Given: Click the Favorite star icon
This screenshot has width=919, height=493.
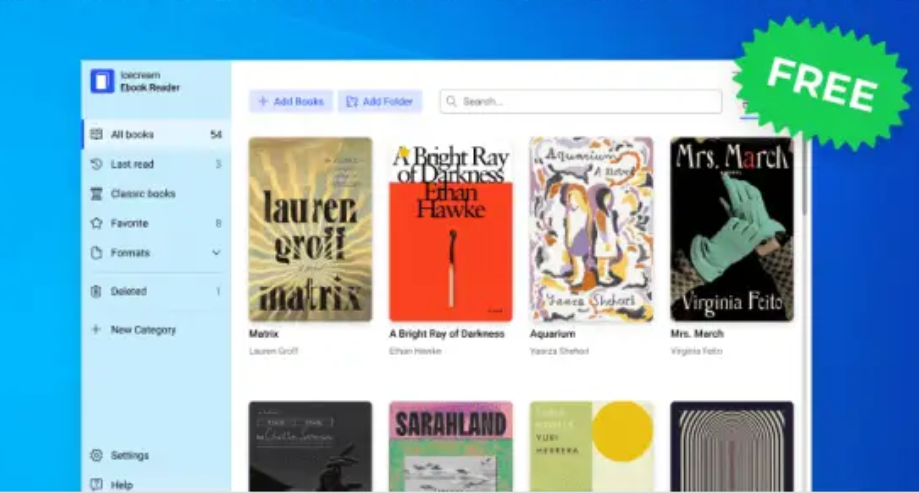Looking at the screenshot, I should click(x=97, y=223).
